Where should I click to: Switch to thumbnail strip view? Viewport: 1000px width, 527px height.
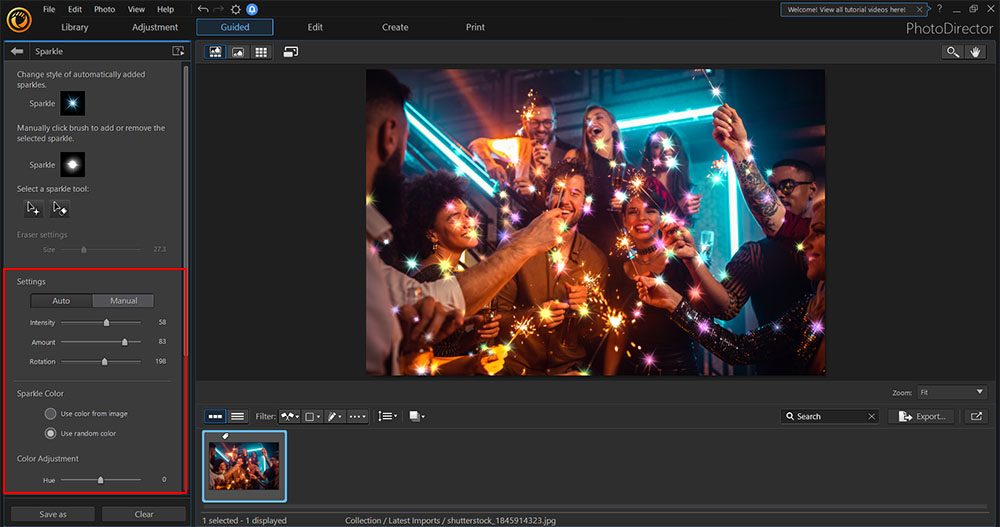coord(216,416)
